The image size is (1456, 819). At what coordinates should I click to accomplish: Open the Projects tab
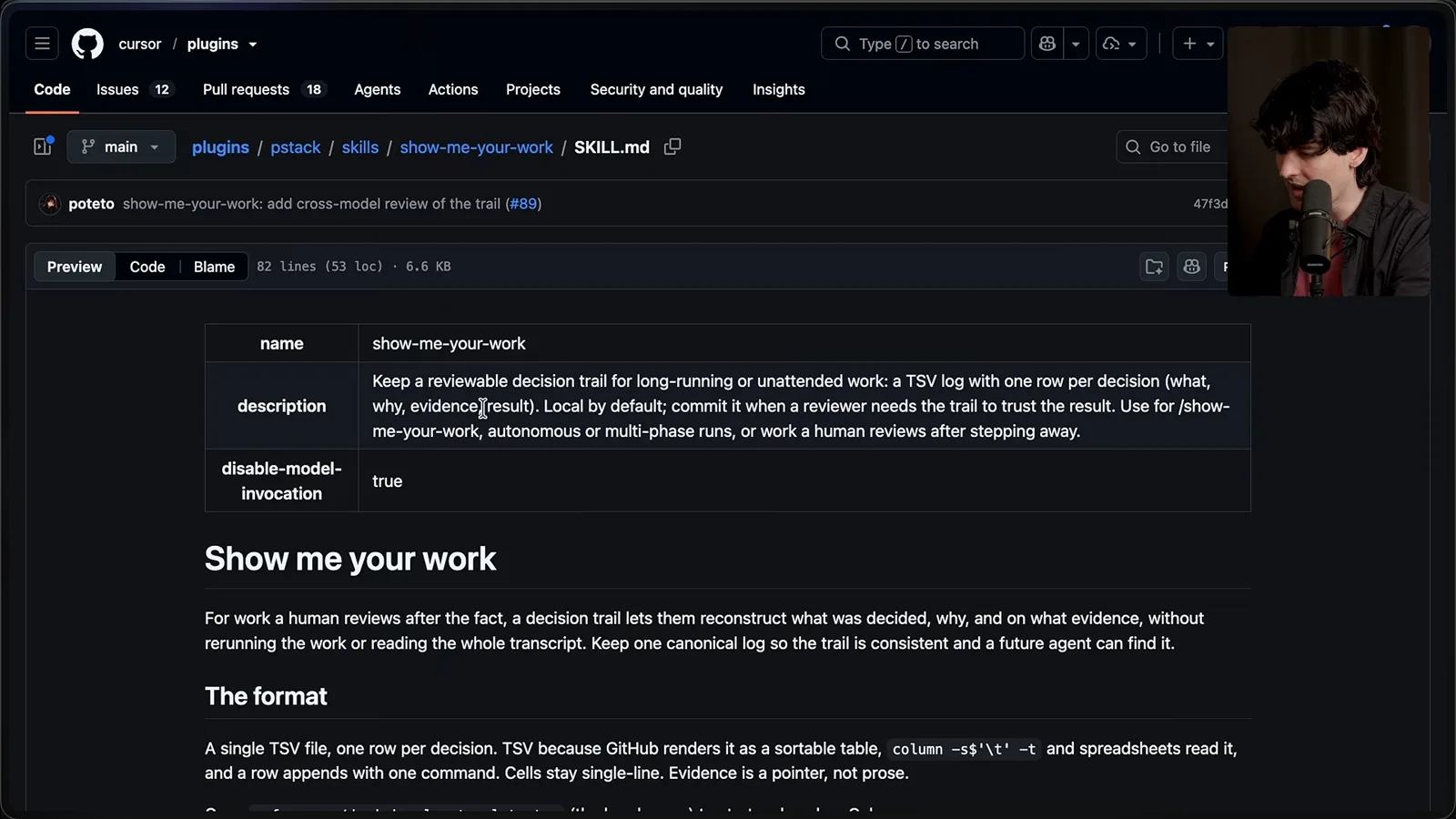click(533, 89)
